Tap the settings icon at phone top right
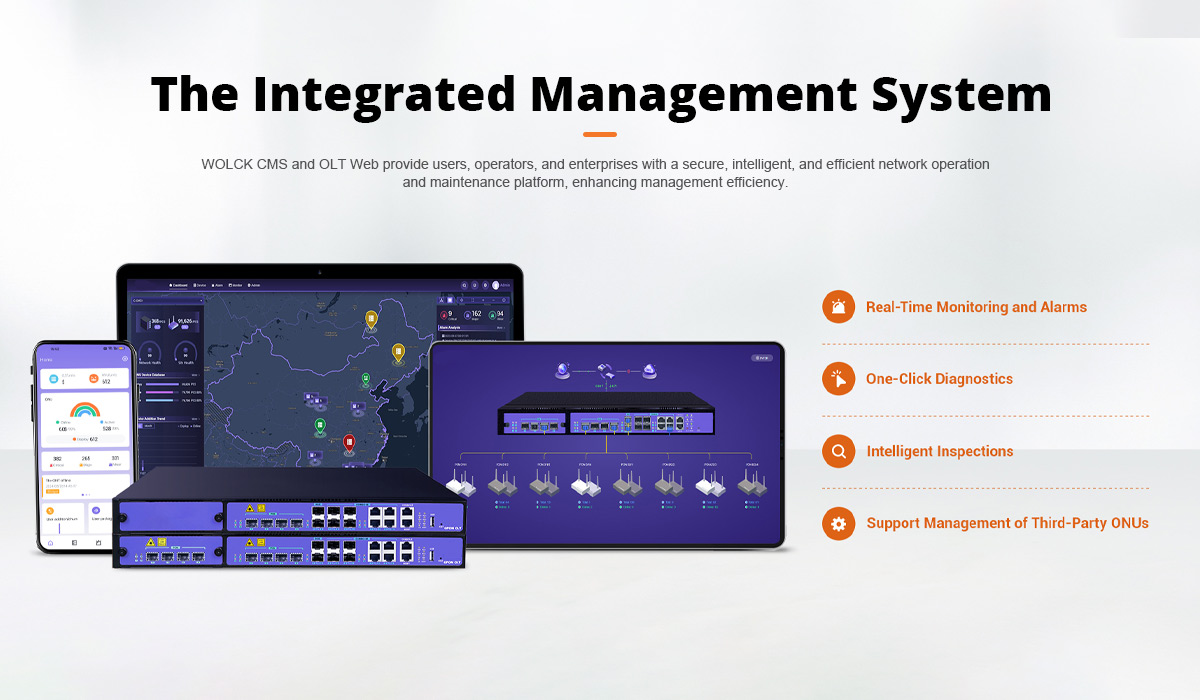This screenshot has width=1200, height=700. (125, 358)
